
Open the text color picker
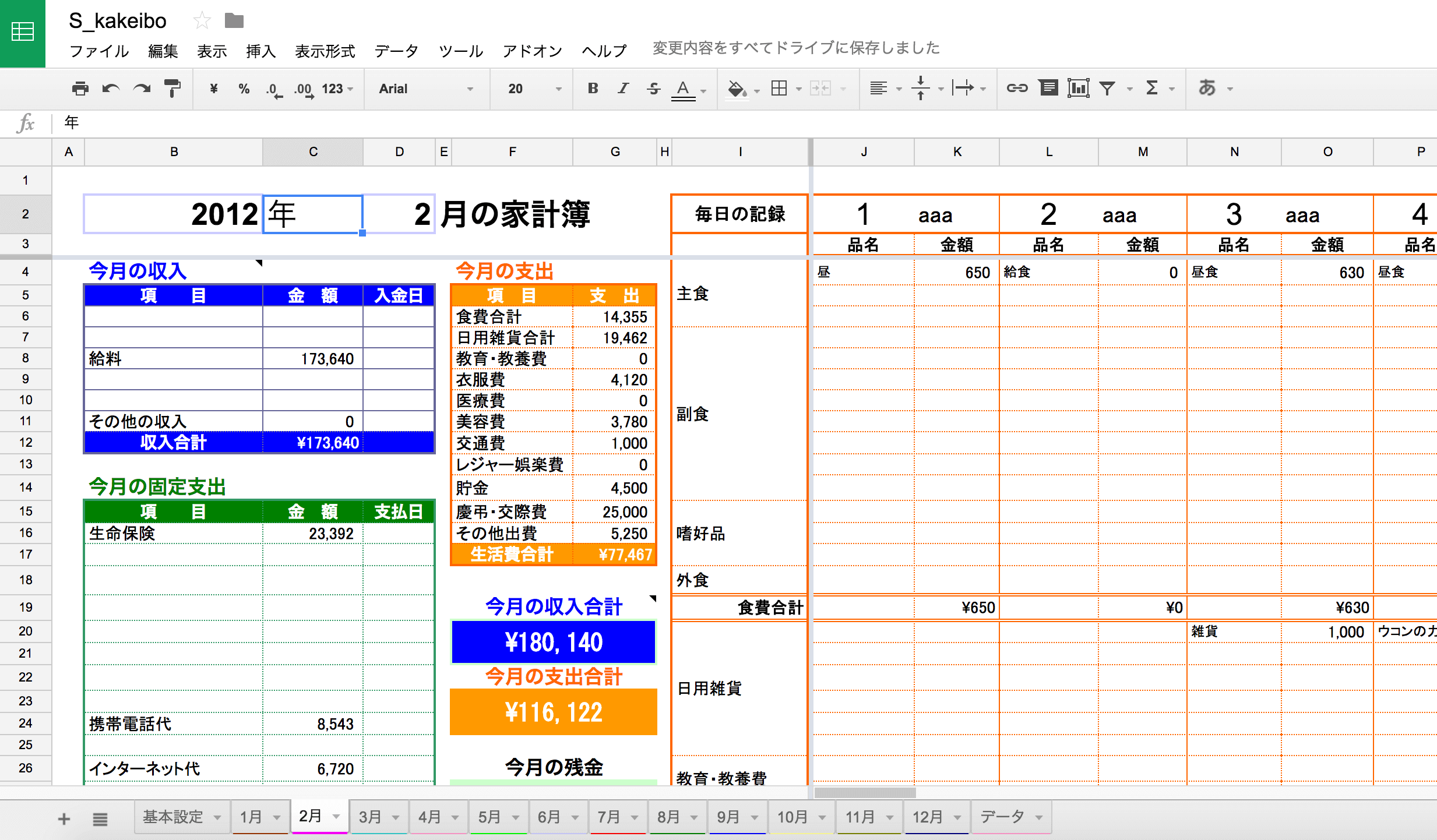tap(688, 90)
